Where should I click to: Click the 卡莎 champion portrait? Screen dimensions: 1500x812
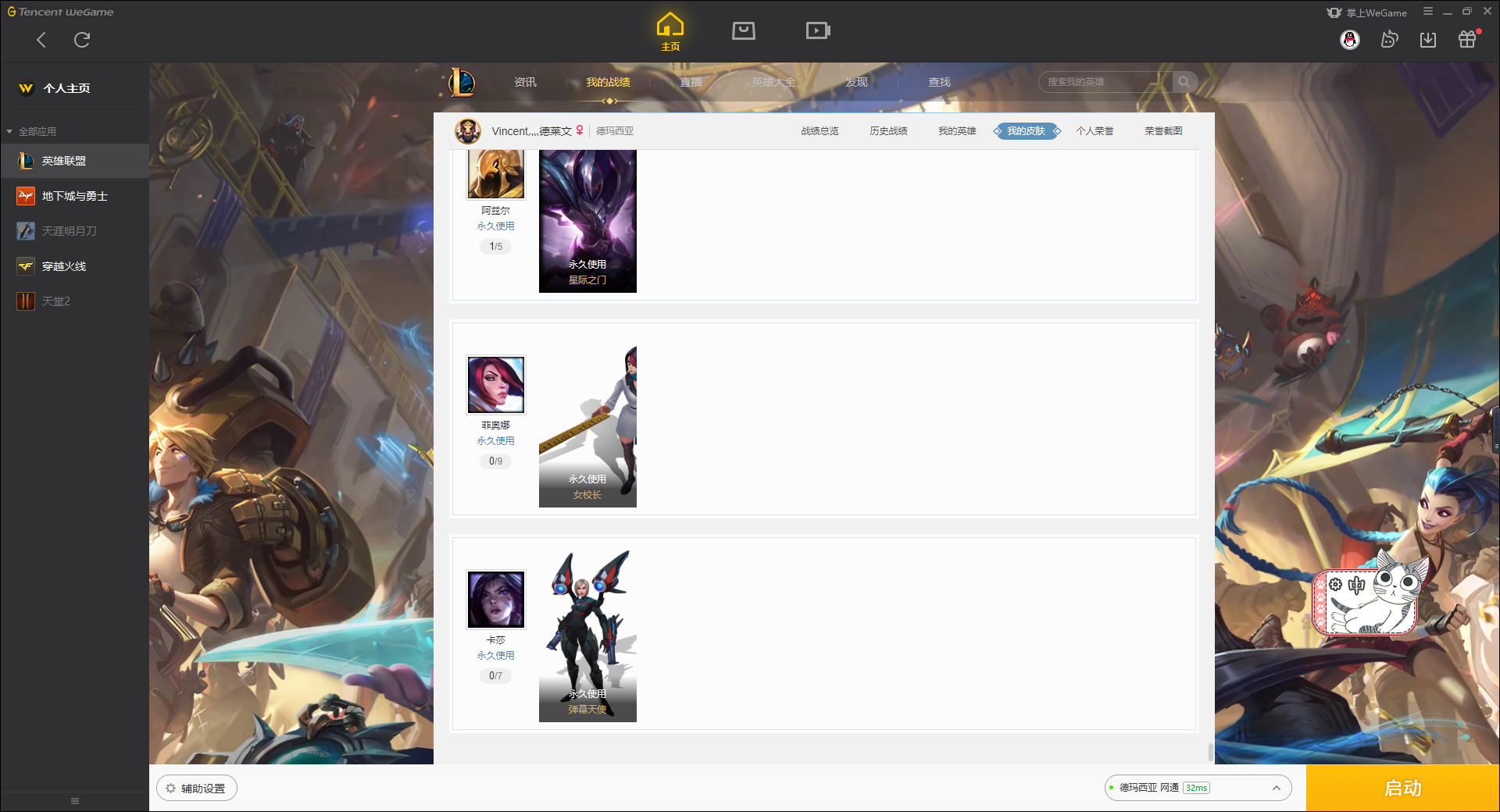click(496, 600)
